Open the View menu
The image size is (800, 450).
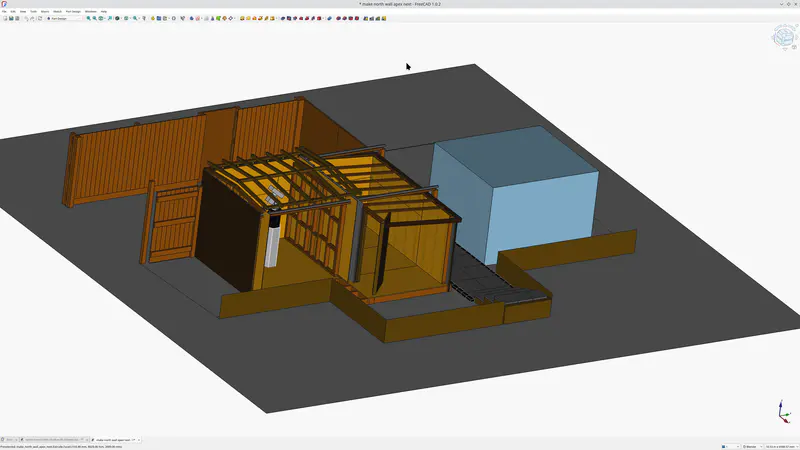click(x=23, y=11)
